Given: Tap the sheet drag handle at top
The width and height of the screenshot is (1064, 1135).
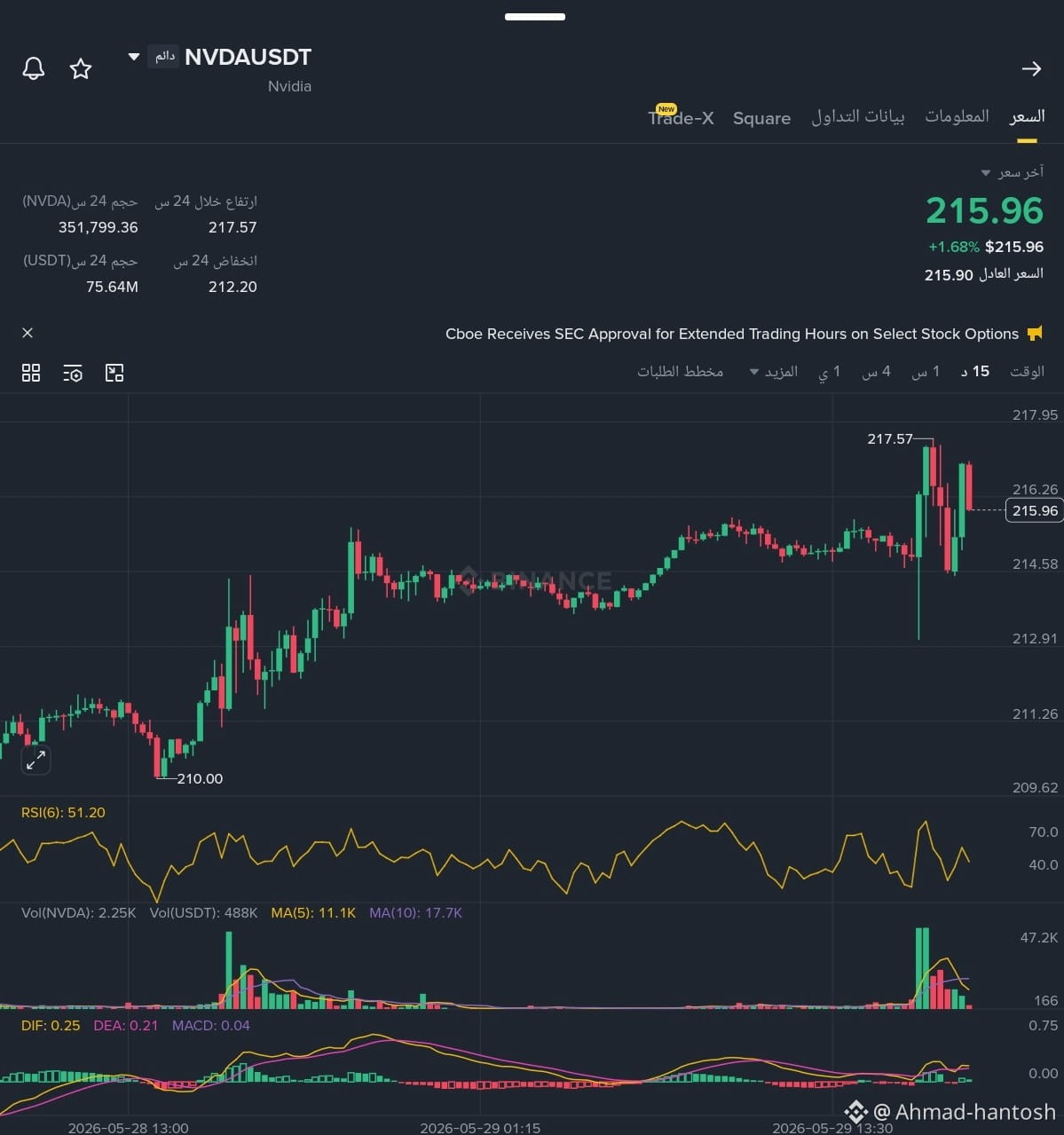Looking at the screenshot, I should (x=535, y=16).
